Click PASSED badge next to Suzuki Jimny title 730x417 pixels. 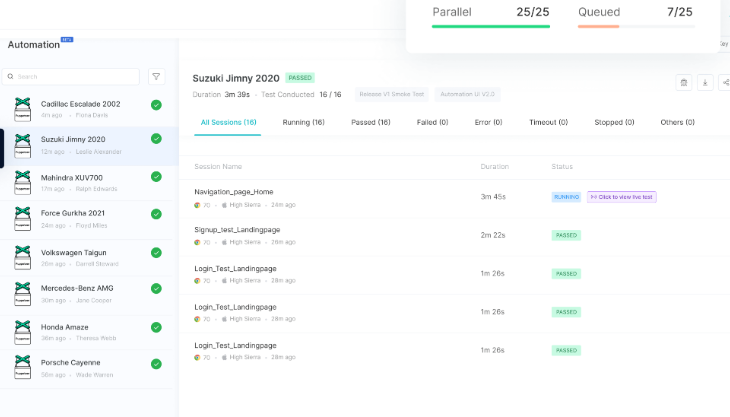tap(300, 78)
